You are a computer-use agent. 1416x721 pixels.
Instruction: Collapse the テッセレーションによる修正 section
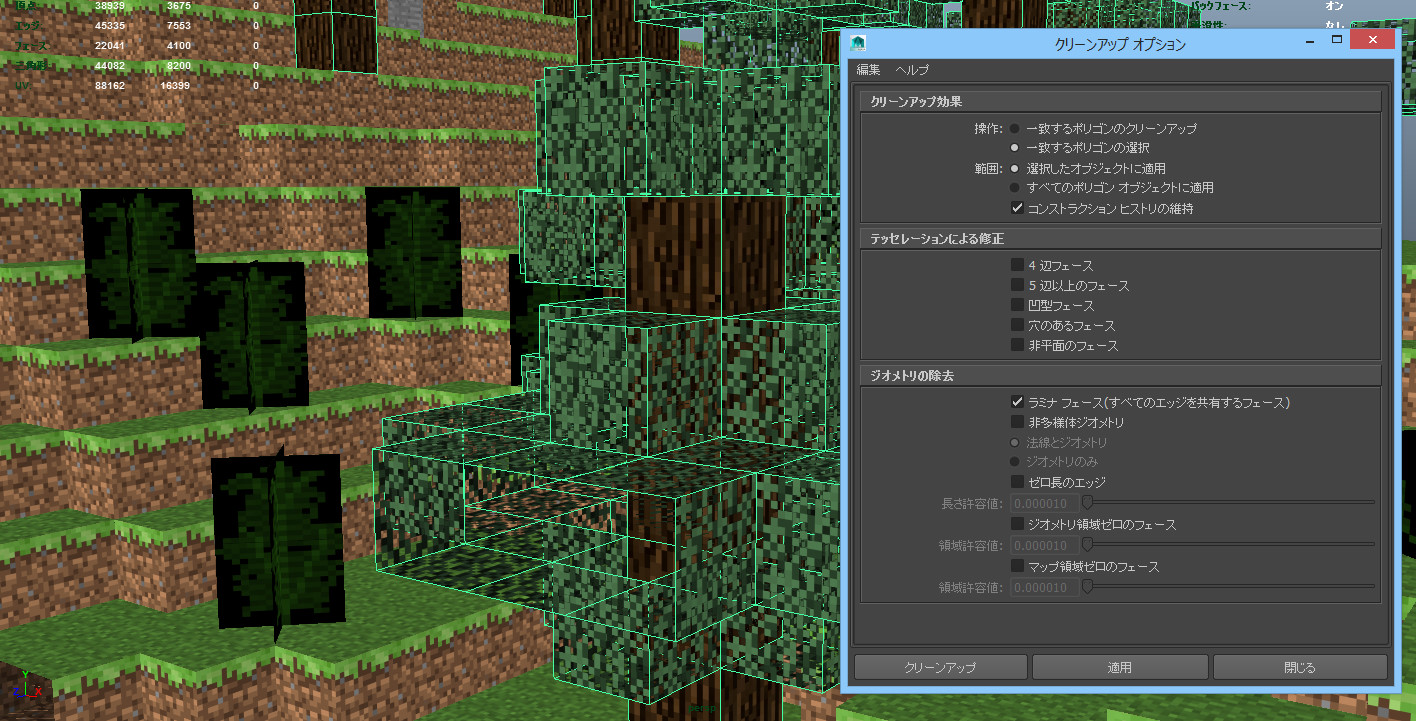click(x=1120, y=238)
